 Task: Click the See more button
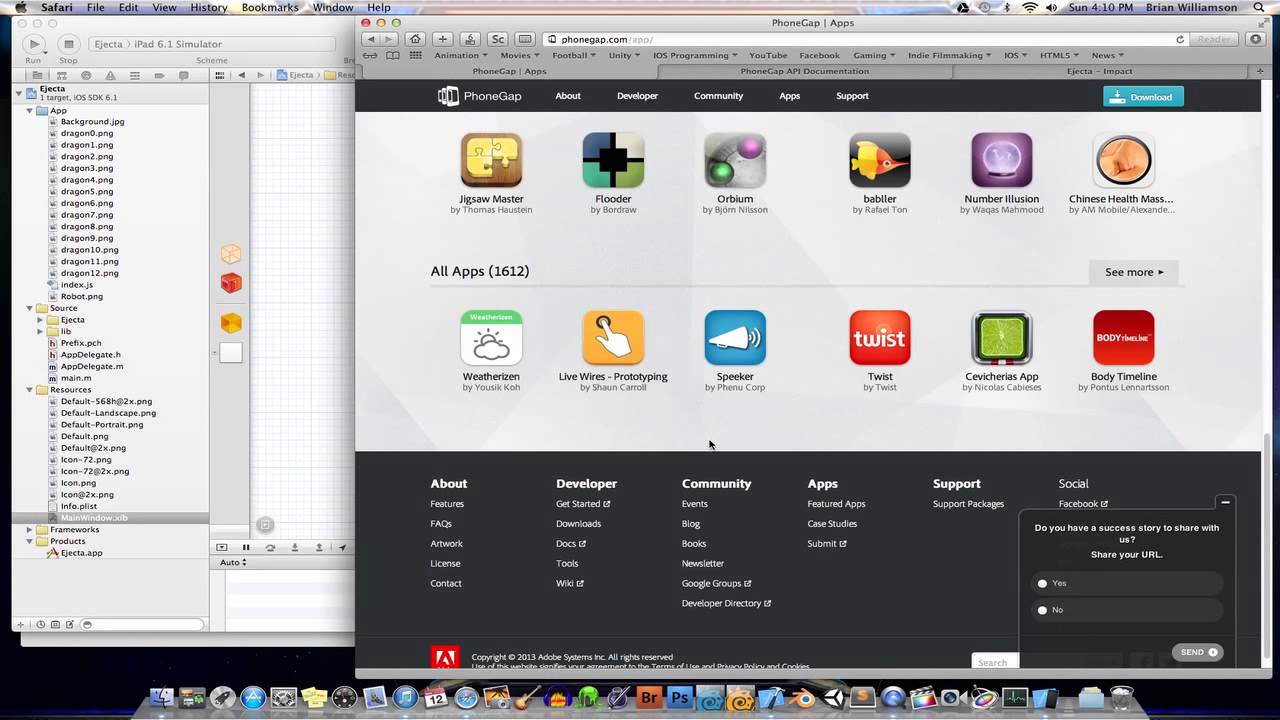1134,272
